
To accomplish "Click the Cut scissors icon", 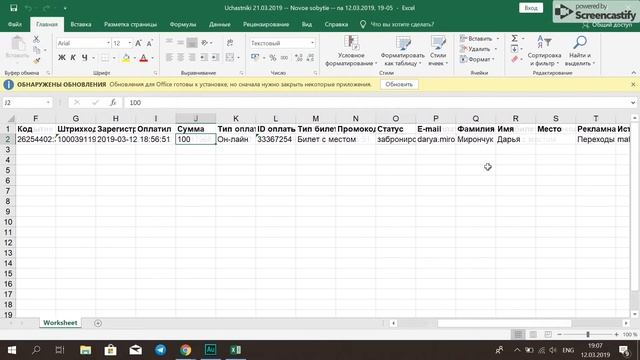I will point(36,39).
